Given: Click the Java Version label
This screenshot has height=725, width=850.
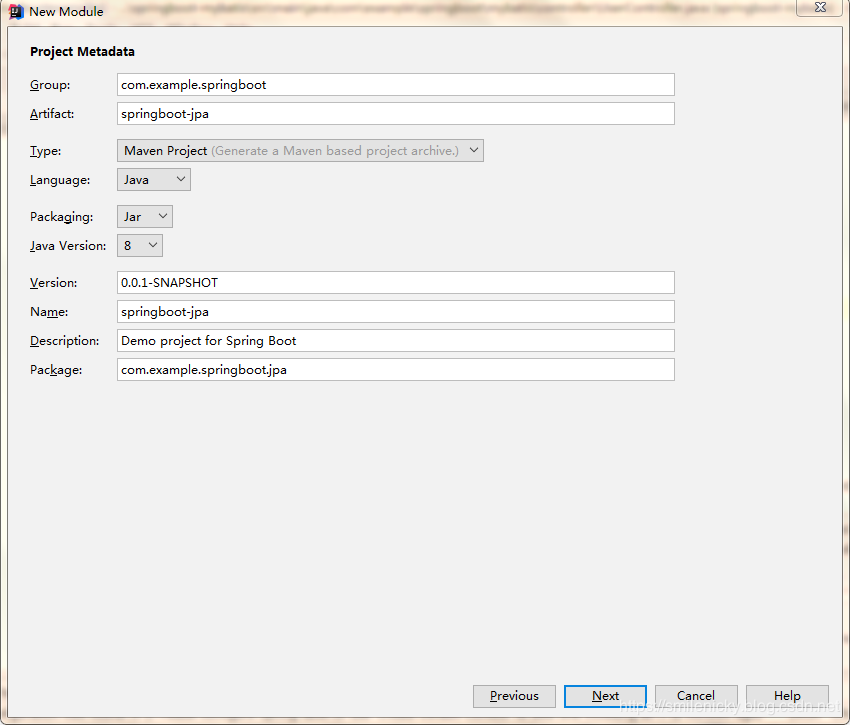Looking at the screenshot, I should coord(68,246).
